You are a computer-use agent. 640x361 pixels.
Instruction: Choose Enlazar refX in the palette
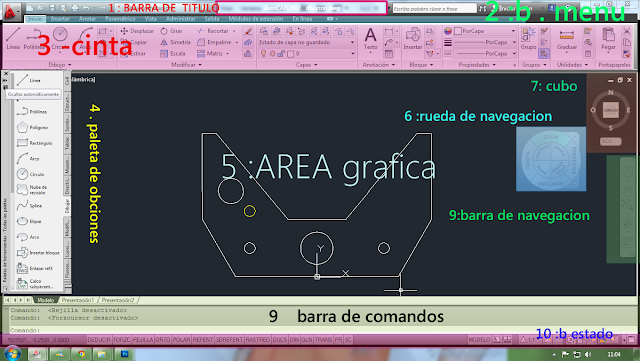35,268
